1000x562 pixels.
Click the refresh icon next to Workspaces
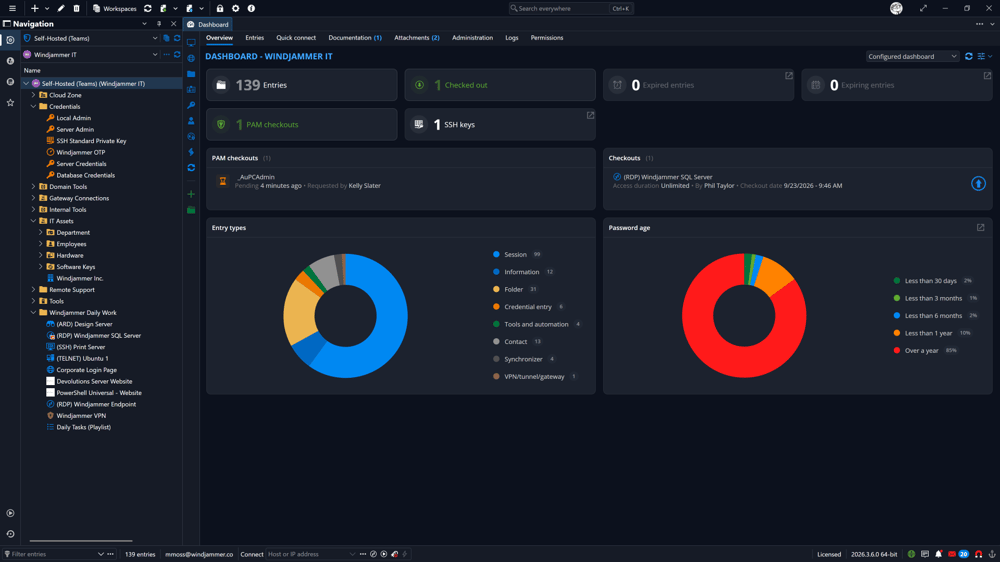(147, 8)
